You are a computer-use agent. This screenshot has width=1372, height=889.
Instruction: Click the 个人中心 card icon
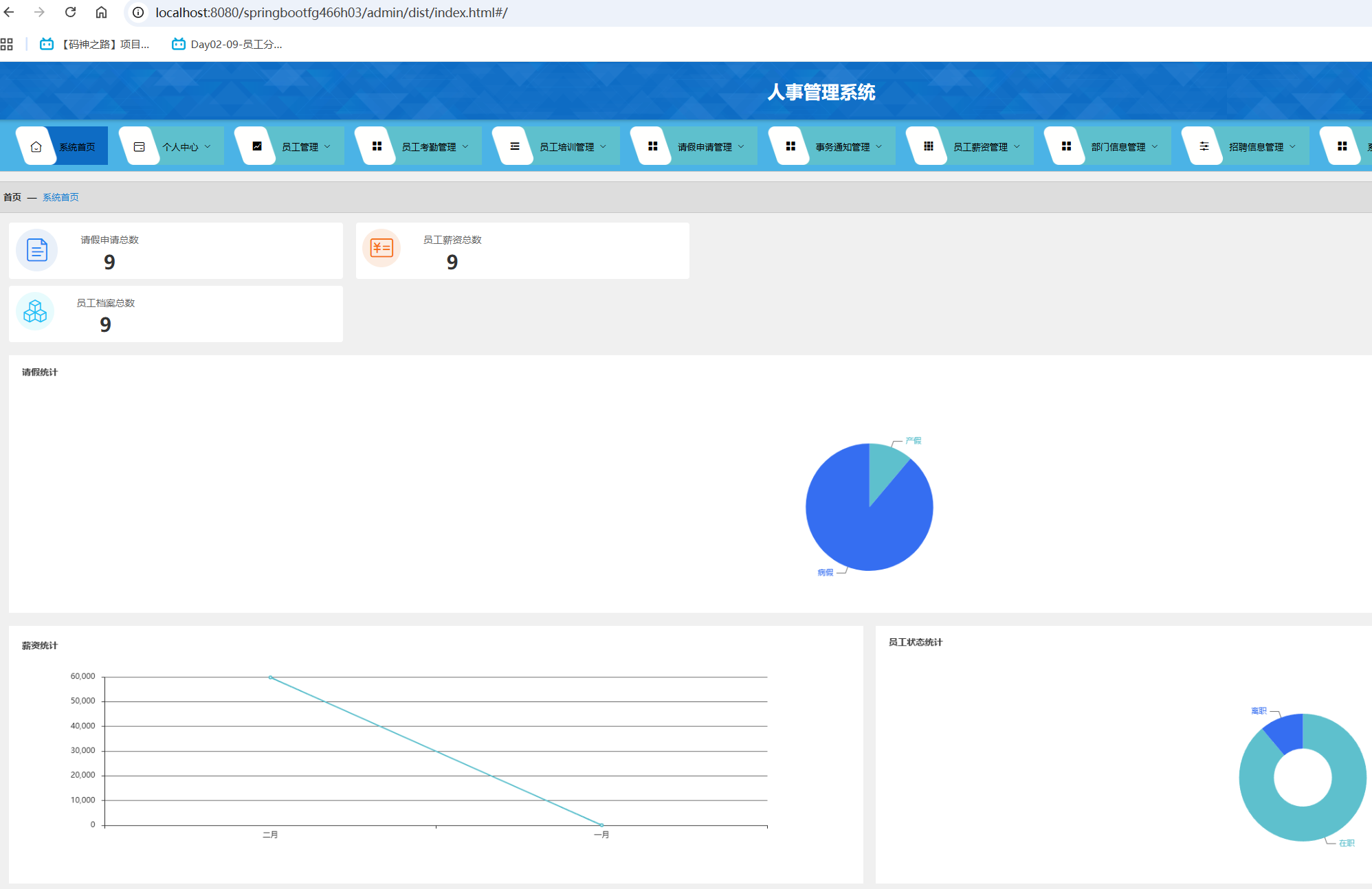tap(139, 146)
